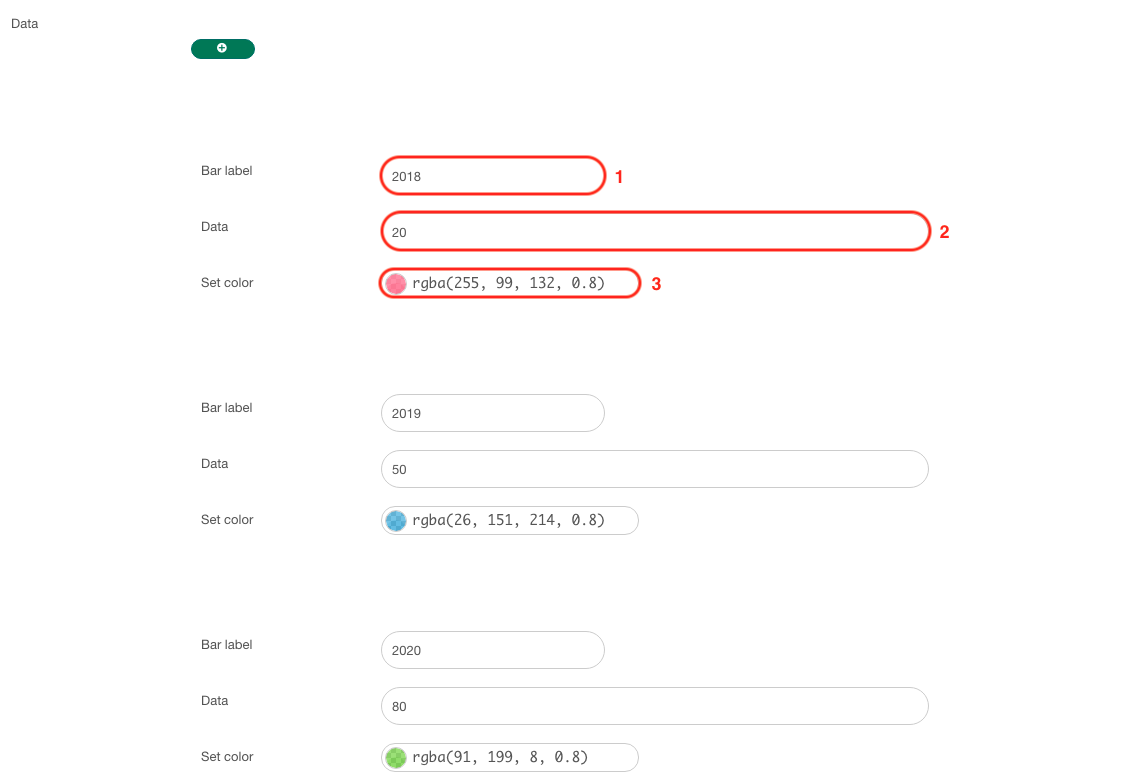The image size is (1125, 778).
Task: Select the Bar label field containing 2020
Action: pos(492,649)
